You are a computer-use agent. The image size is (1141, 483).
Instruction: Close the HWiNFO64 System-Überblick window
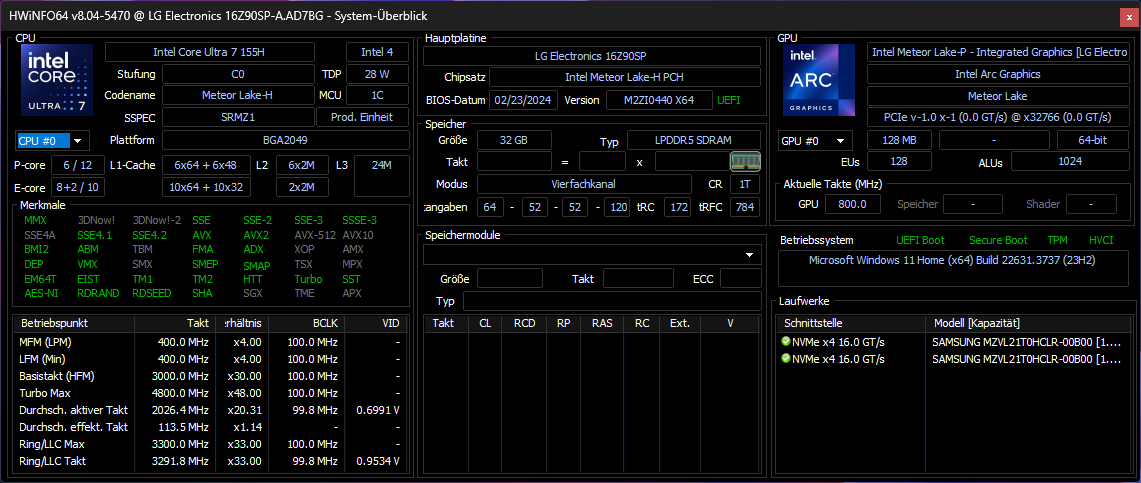click(1126, 15)
